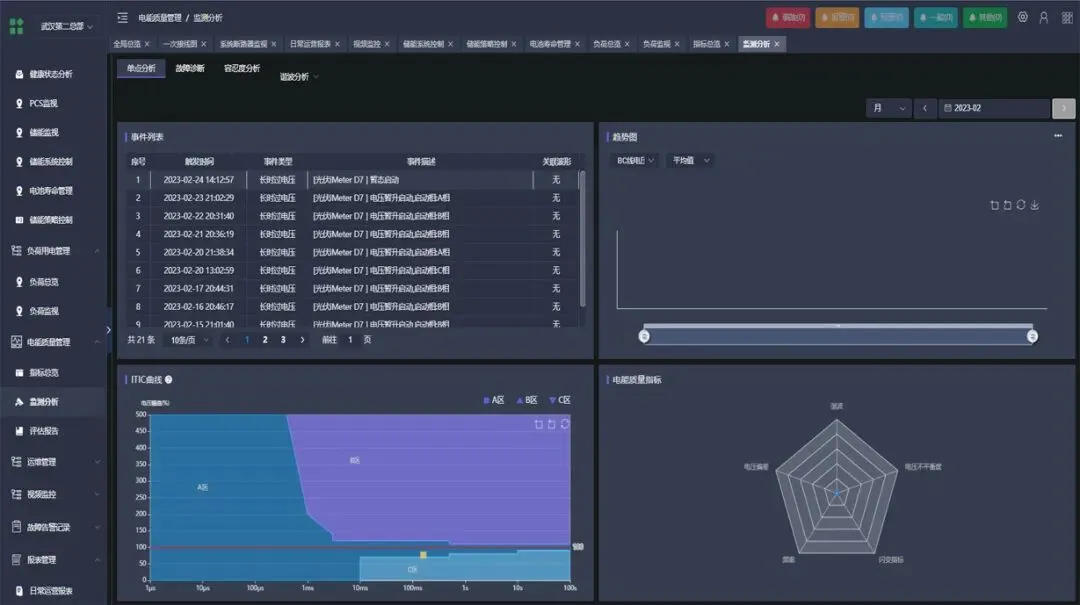The height and width of the screenshot is (605, 1080).
Task: Toggle the B区 legend series on ITIC chart
Action: [527, 400]
